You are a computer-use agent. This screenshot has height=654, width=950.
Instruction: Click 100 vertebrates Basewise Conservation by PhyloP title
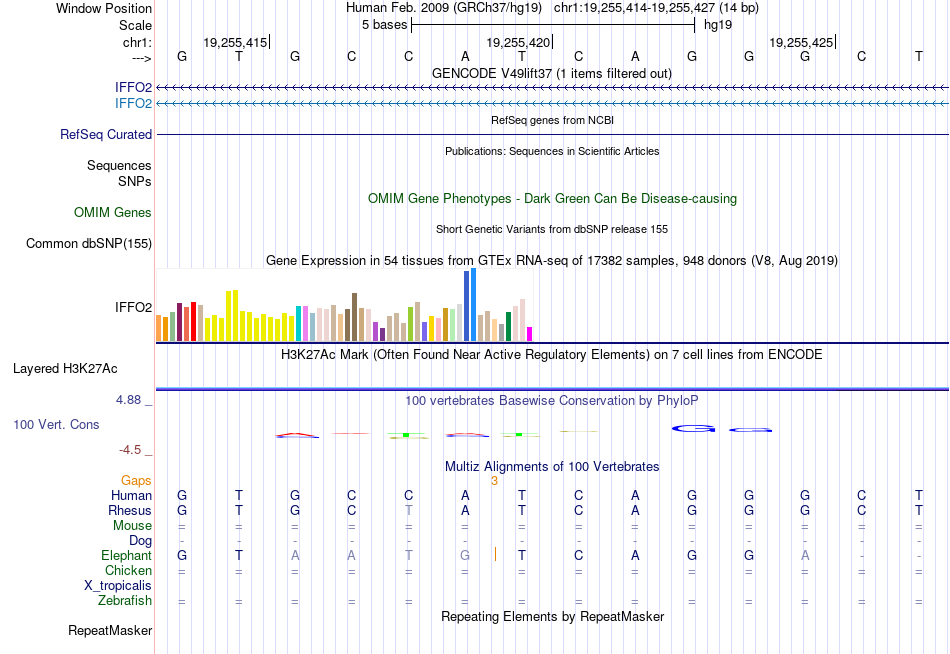552,401
